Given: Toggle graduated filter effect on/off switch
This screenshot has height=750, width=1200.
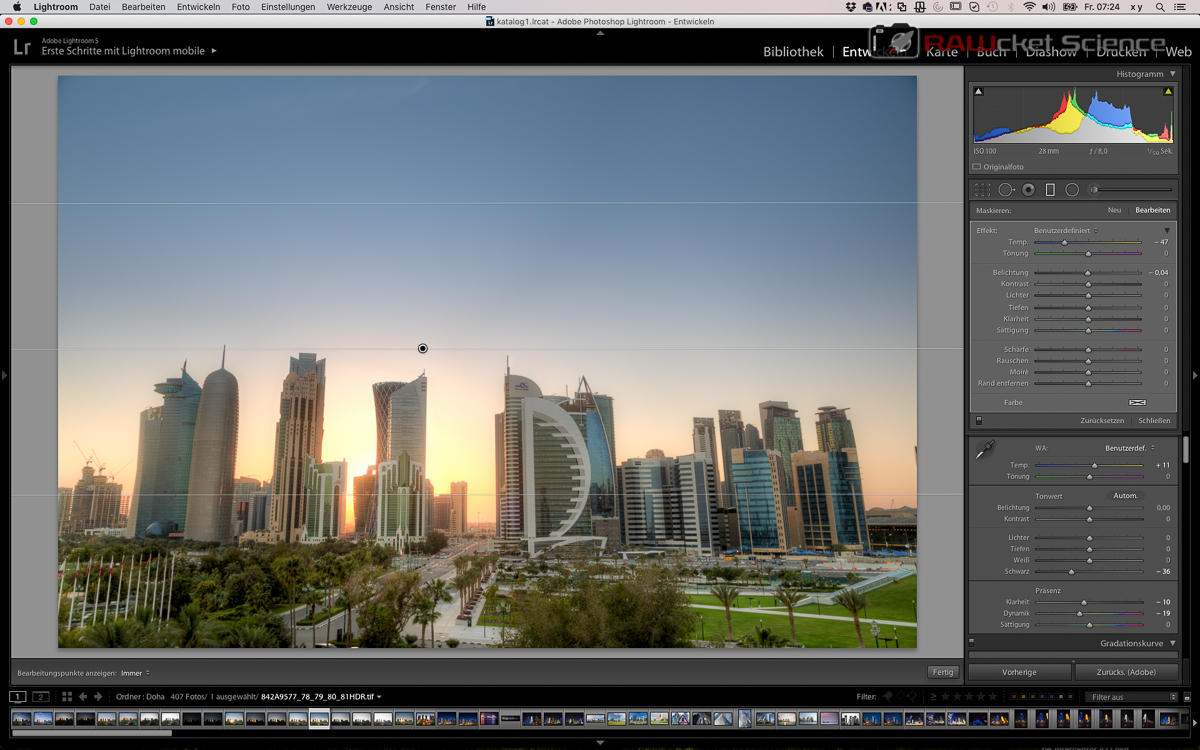Looking at the screenshot, I should click(979, 421).
